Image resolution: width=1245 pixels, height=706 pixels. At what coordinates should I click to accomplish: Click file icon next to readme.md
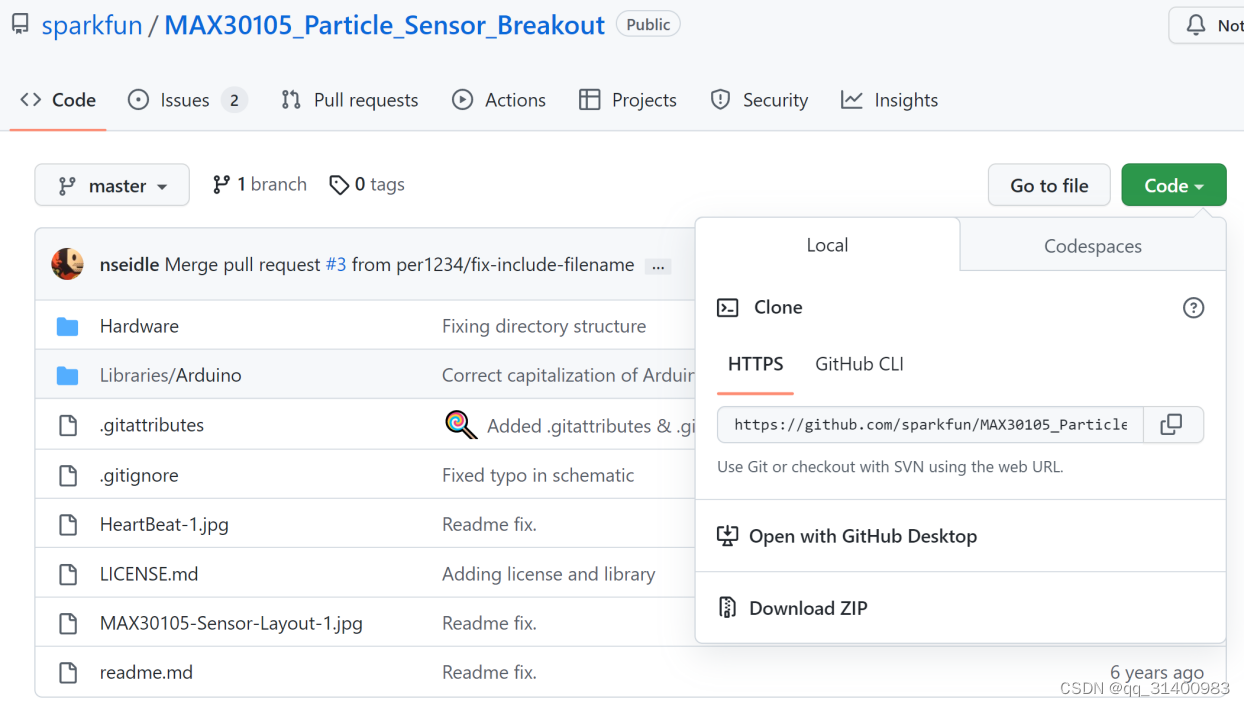(68, 672)
